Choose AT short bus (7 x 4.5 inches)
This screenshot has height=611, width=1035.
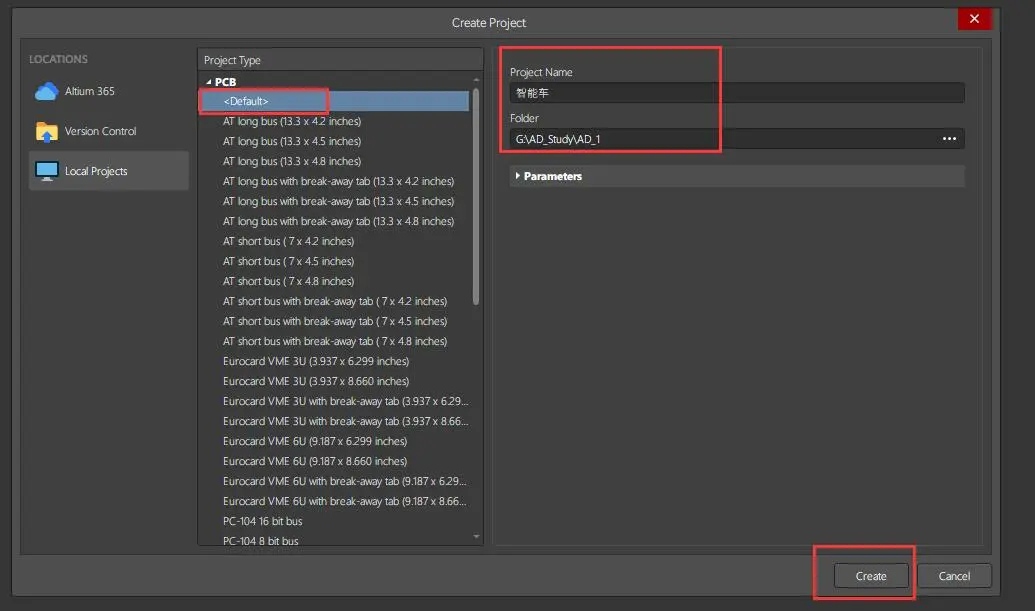coord(288,261)
